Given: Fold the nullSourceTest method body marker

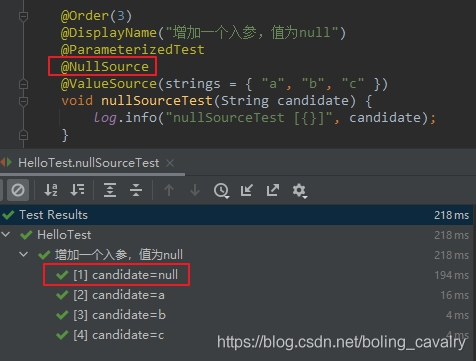Looking at the screenshot, I should click(23, 101).
